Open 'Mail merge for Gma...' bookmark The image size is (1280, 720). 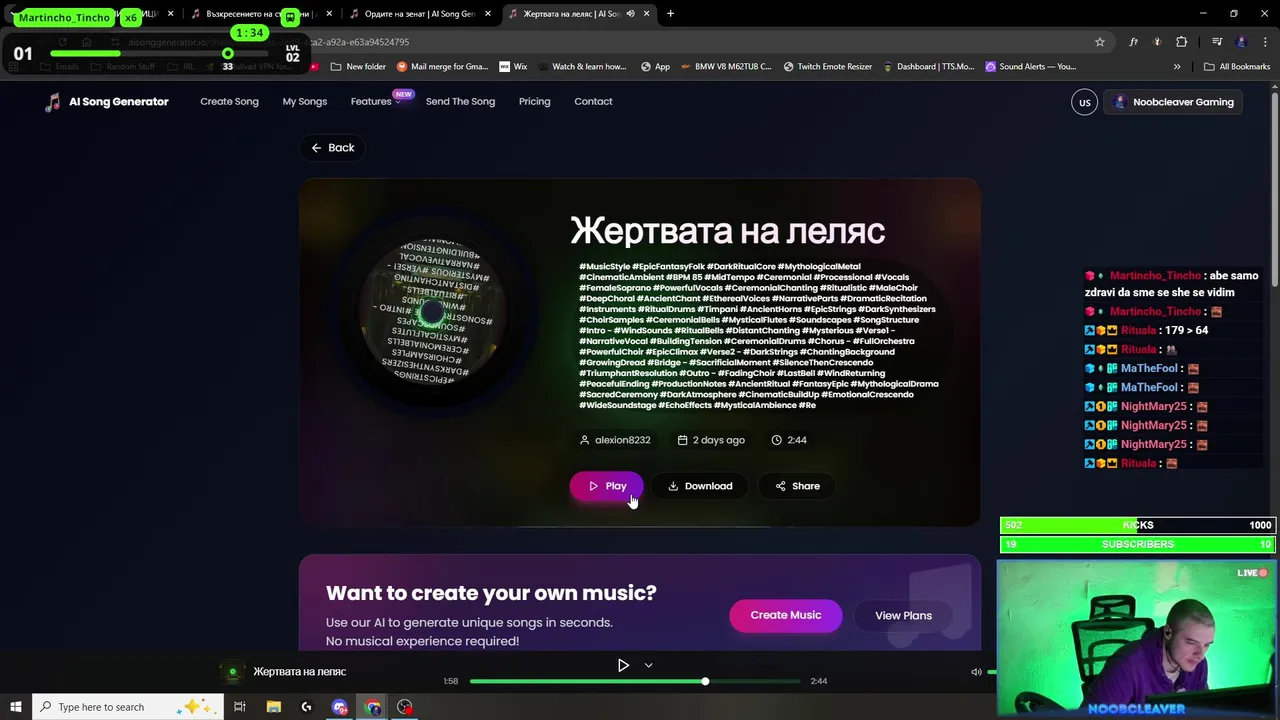click(442, 67)
